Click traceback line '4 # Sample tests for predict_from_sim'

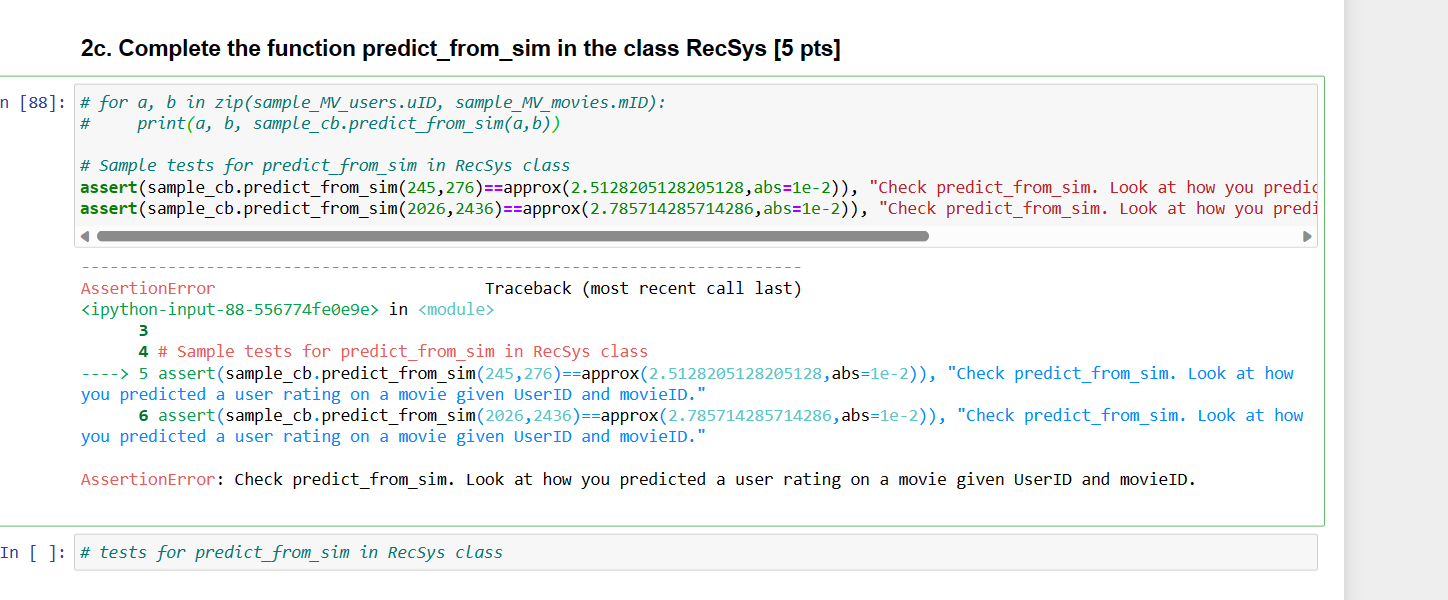click(x=393, y=352)
